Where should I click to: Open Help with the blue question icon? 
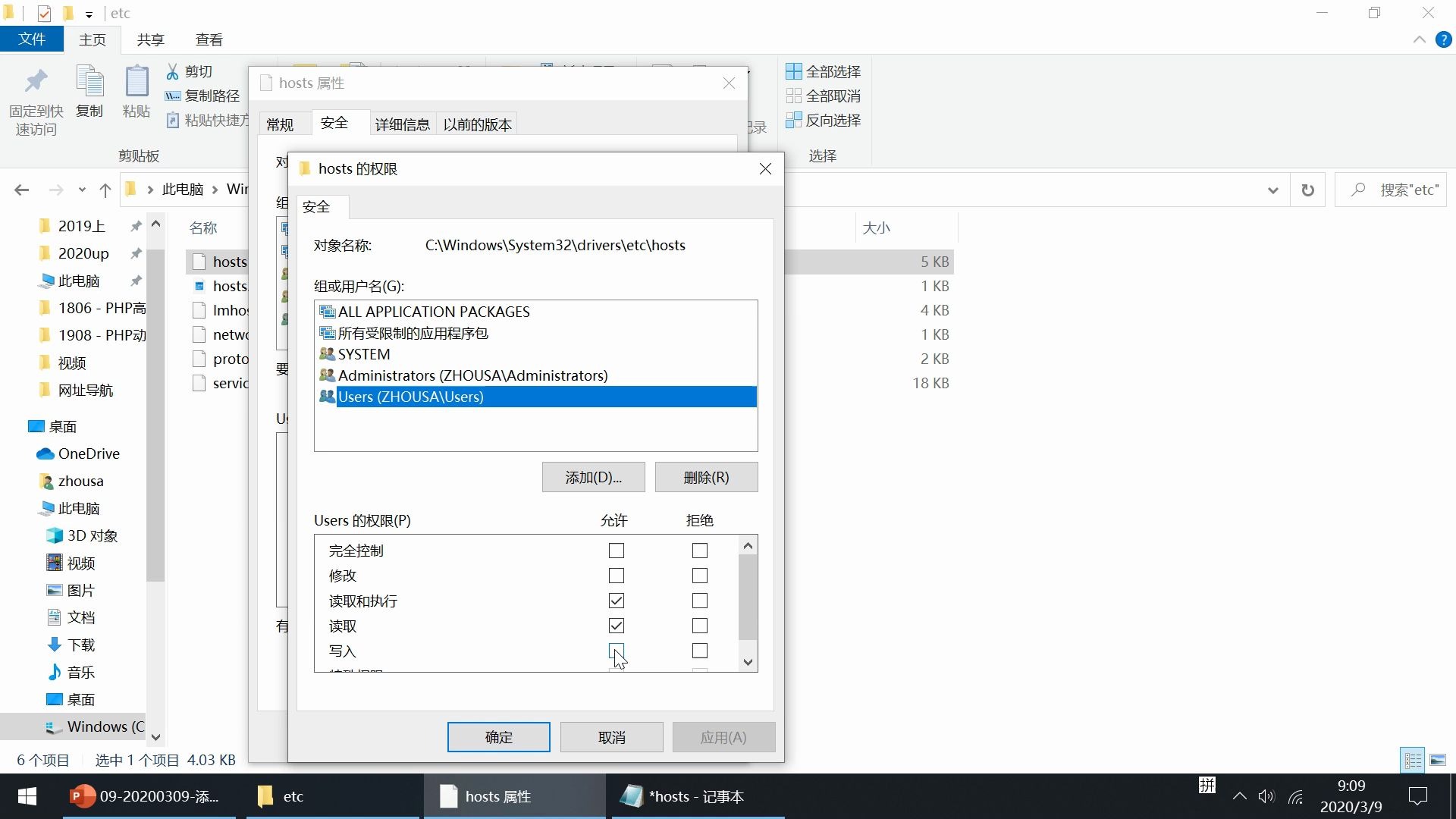(1444, 39)
